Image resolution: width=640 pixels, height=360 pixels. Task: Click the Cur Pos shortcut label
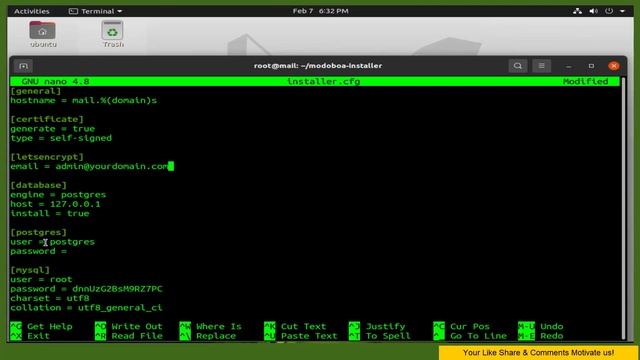point(470,327)
